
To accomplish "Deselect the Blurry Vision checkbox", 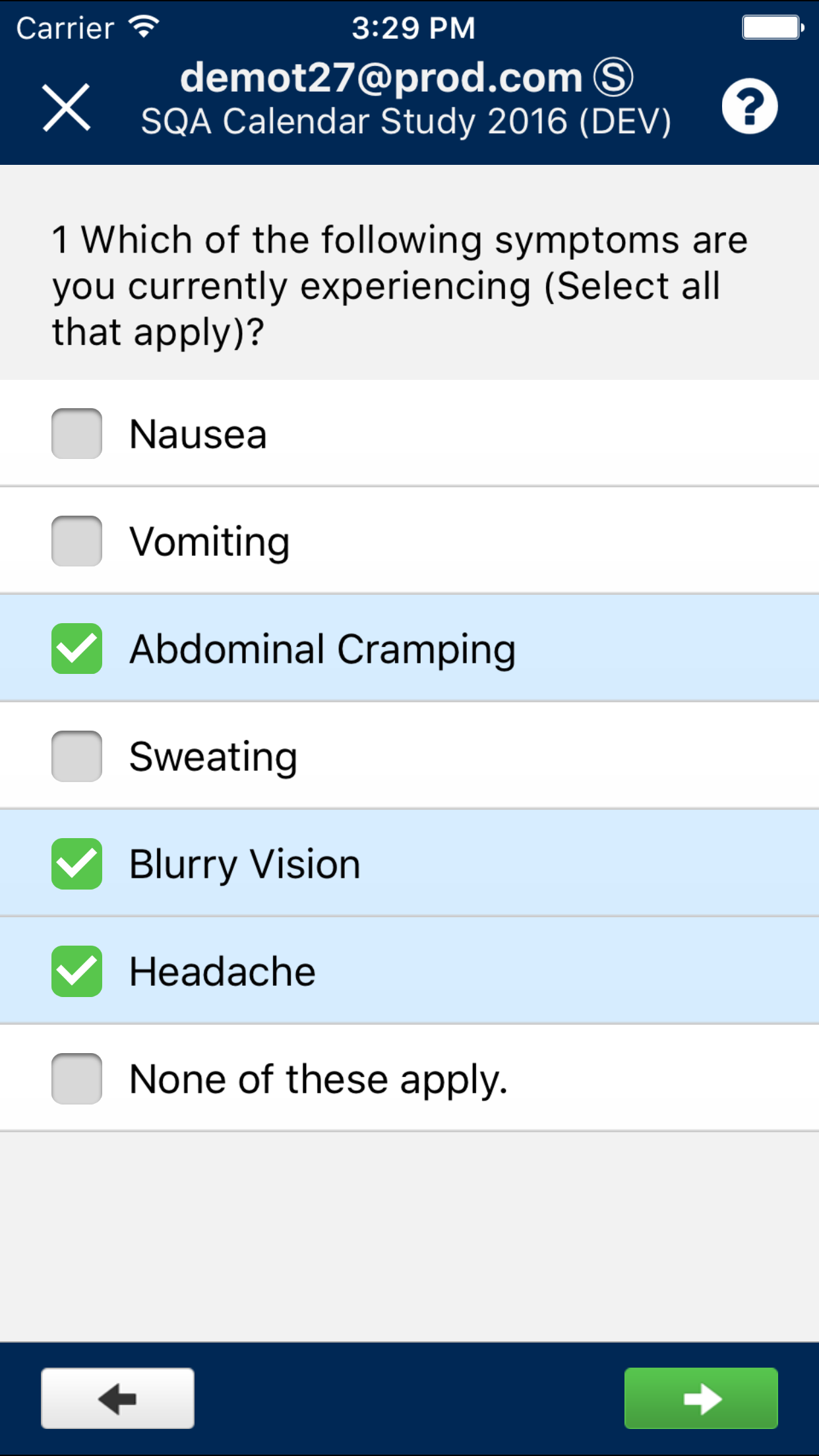I will pos(77,864).
